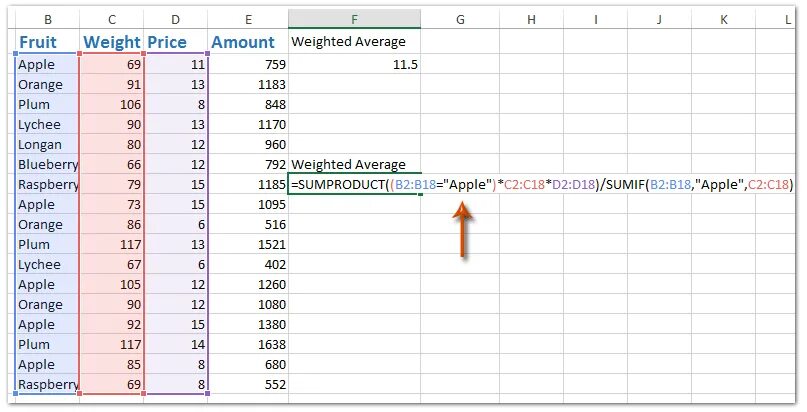Click the amount value 1080

click(248, 304)
